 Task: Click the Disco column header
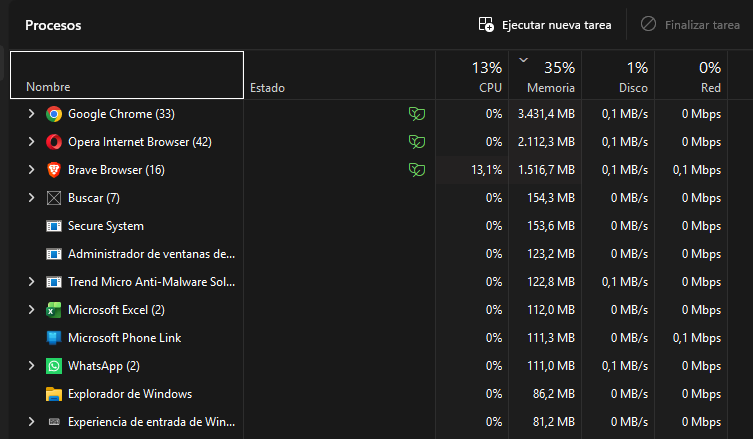coord(618,76)
